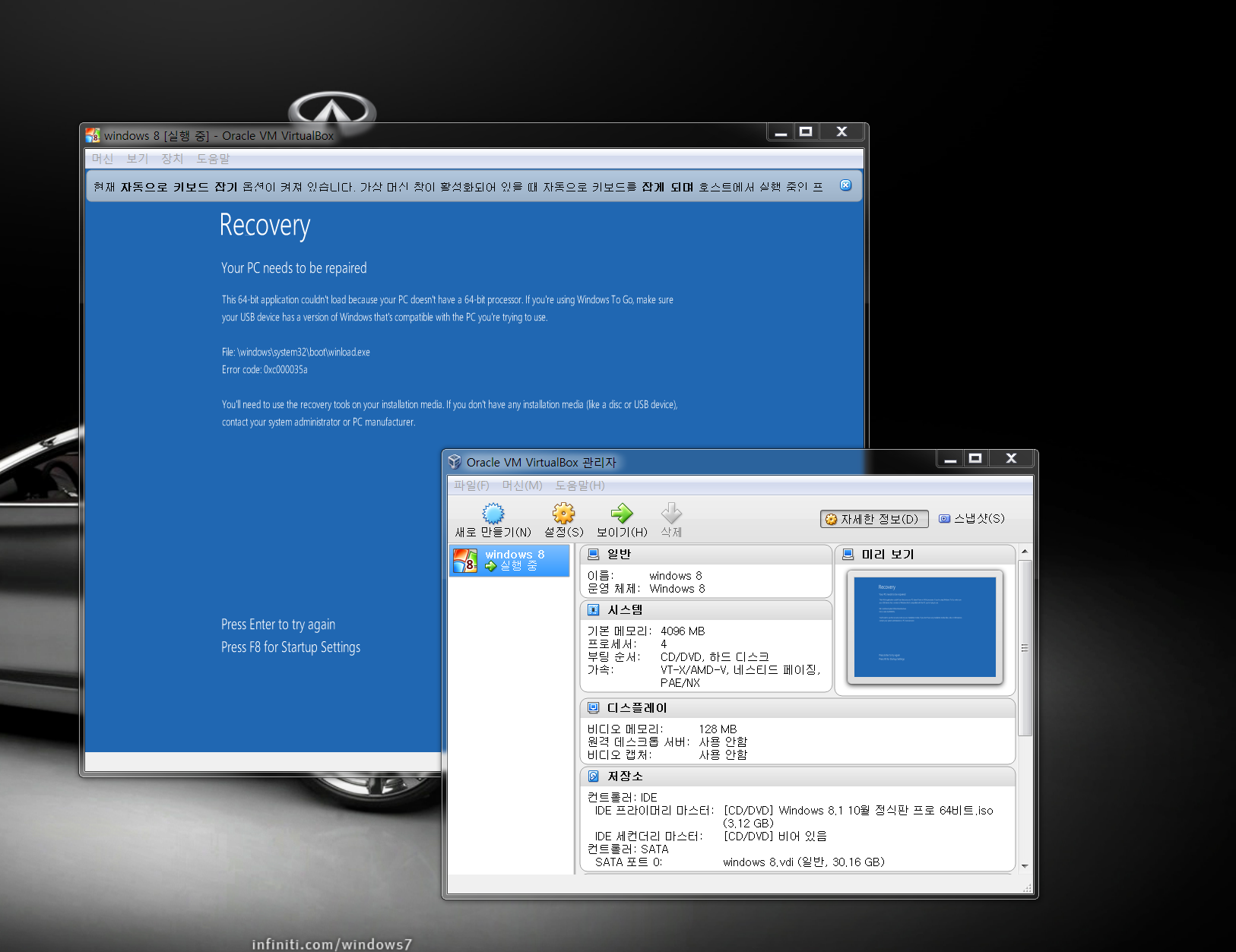Image resolution: width=1236 pixels, height=952 pixels.
Task: Switch to Snapshots (스냅샷) view
Action: click(971, 519)
